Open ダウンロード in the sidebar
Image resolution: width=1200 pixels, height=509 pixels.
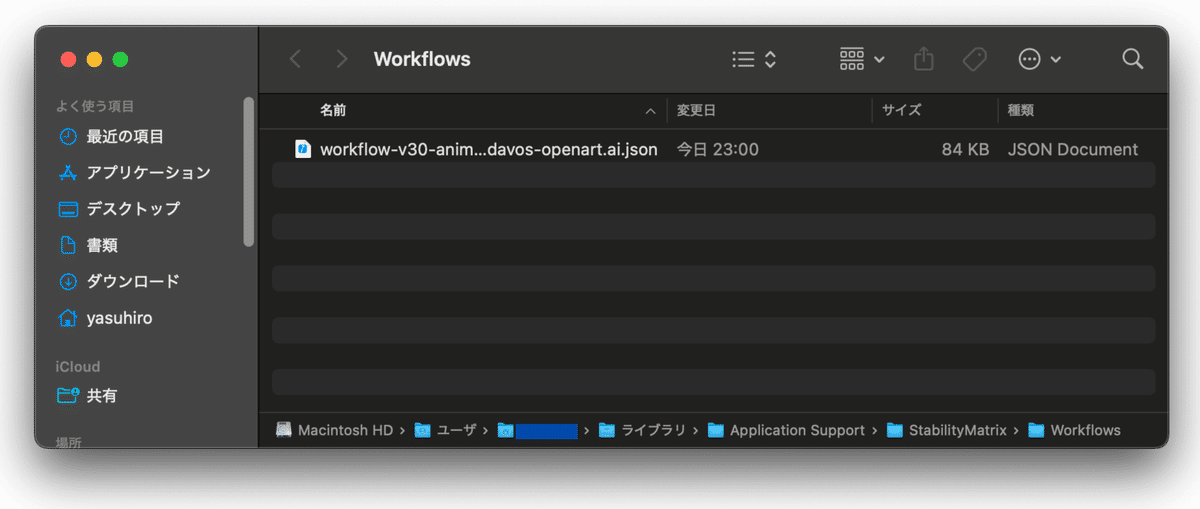click(x=133, y=281)
